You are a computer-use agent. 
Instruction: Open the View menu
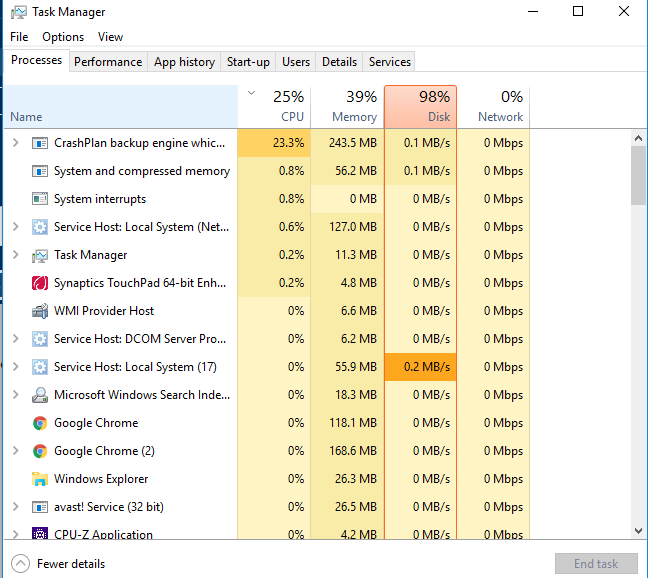[110, 37]
